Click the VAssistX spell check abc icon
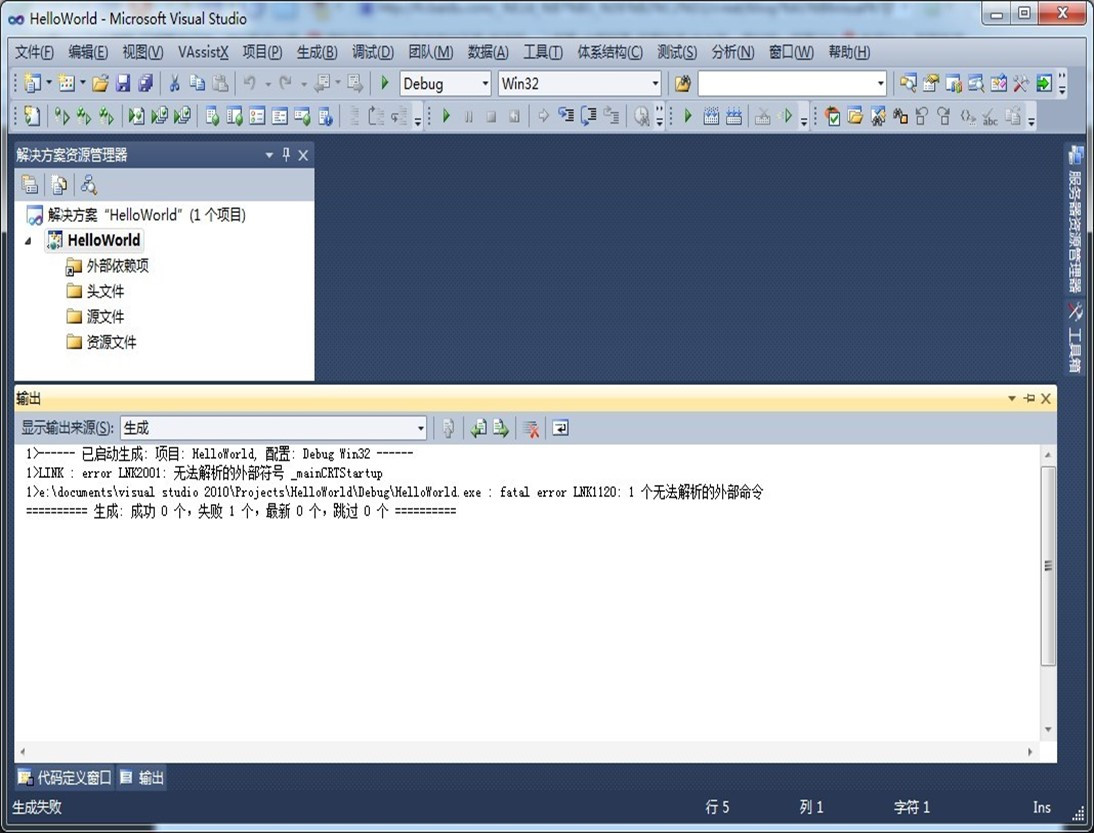The width and height of the screenshot is (1094, 833). pyautogui.click(x=989, y=117)
